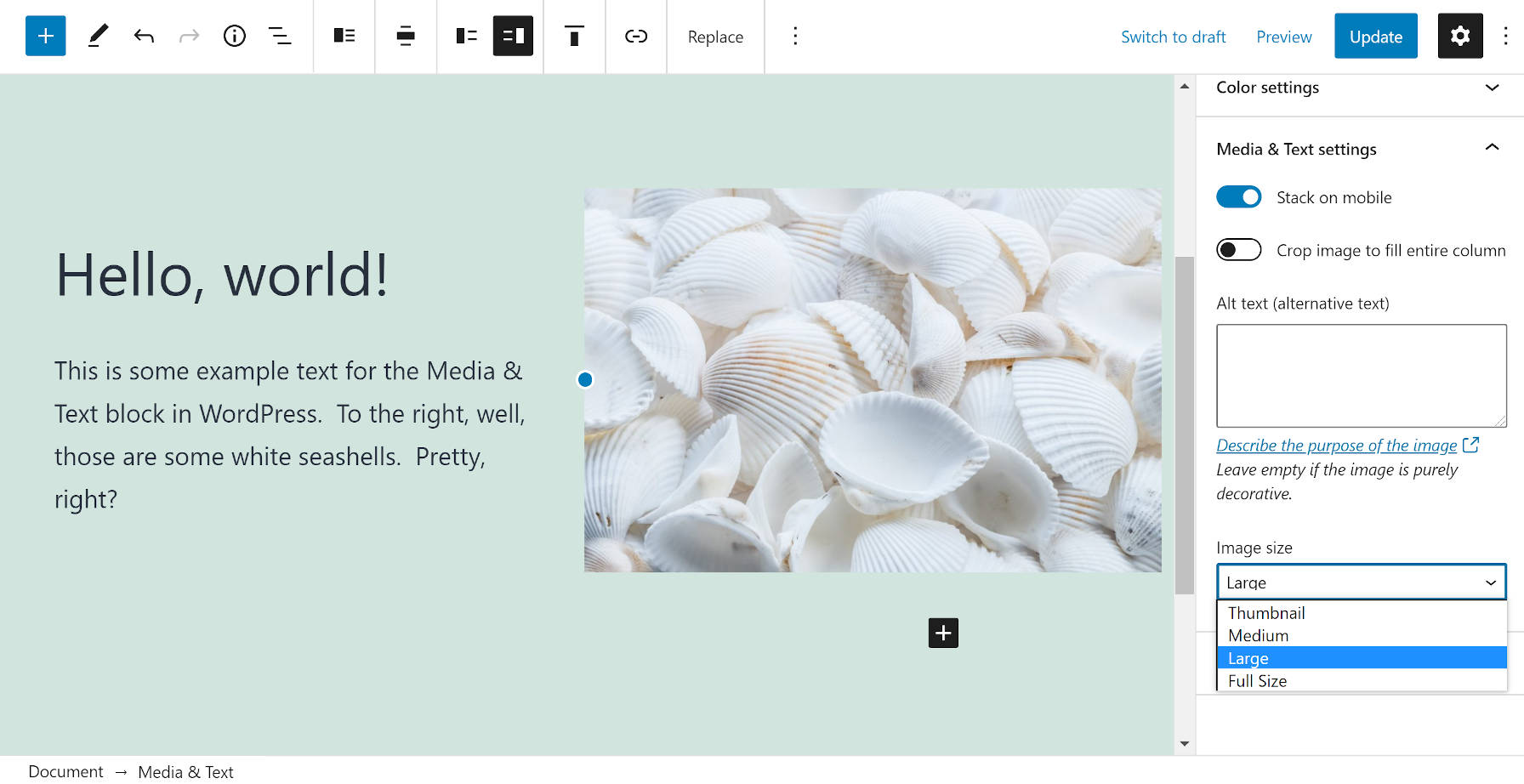Show media on the left
Screen dimensions: 1524x784
pos(466,36)
